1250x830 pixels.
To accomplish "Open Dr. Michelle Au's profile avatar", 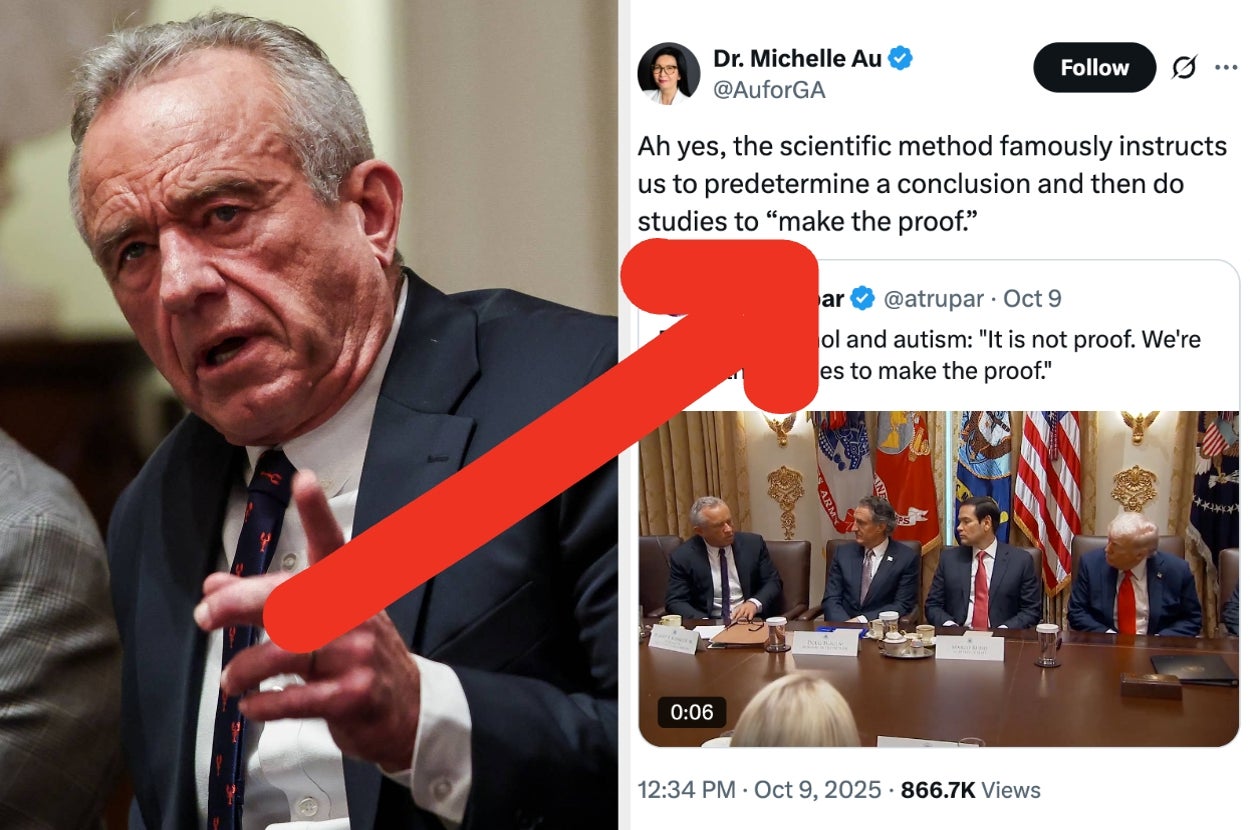I will tap(668, 74).
